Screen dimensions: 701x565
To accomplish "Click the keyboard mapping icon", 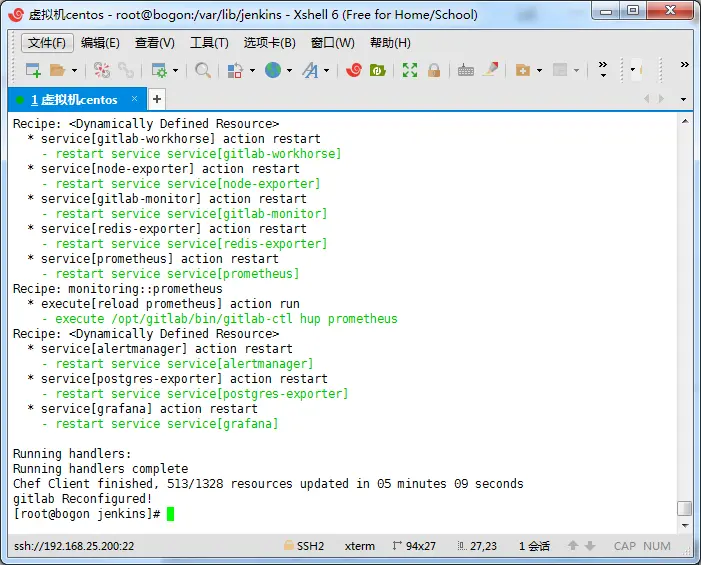I will pos(466,70).
